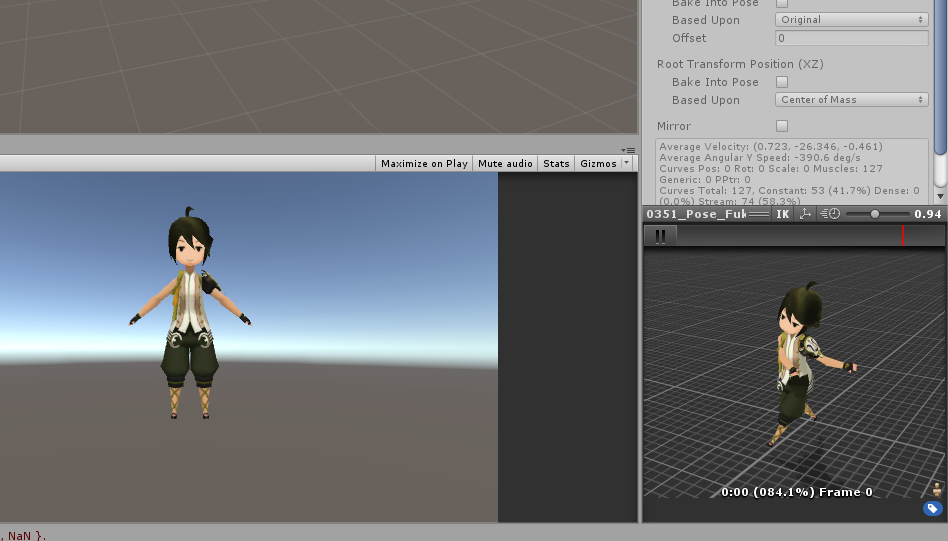Image resolution: width=948 pixels, height=541 pixels.
Task: Toggle Maximize on Play
Action: click(x=424, y=163)
